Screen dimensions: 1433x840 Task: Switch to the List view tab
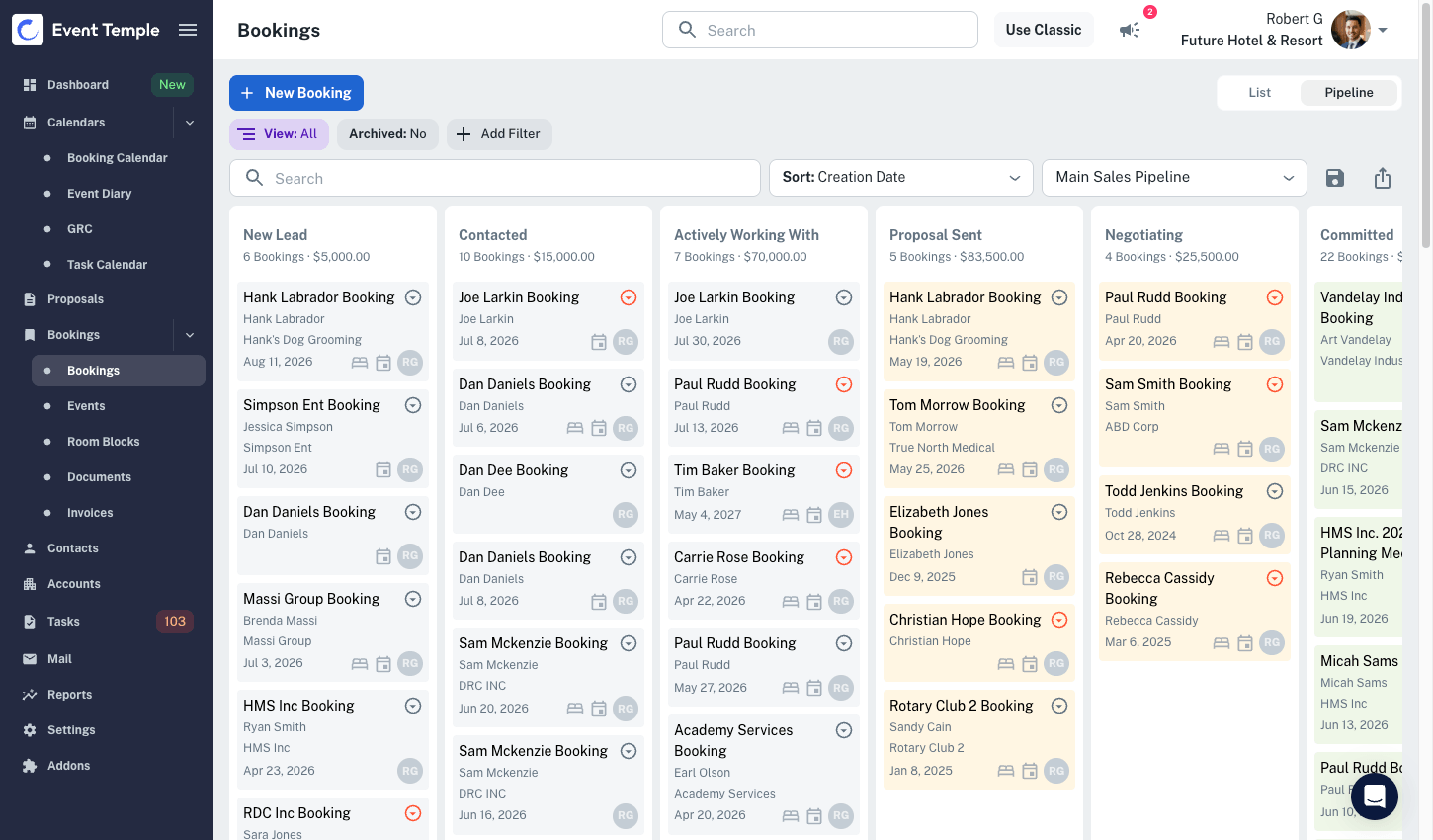[1259, 93]
